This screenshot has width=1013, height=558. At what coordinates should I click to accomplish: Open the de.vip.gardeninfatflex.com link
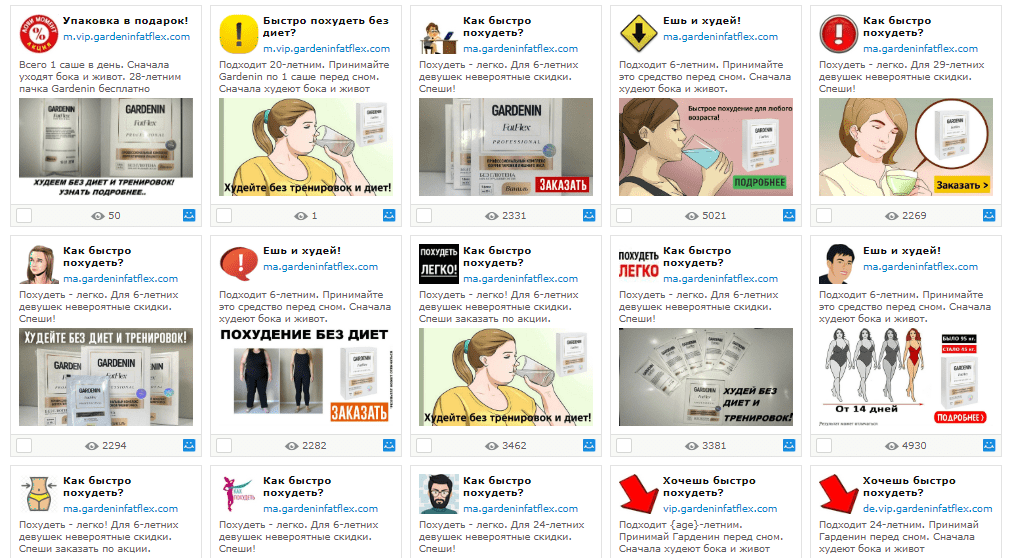pos(927,509)
